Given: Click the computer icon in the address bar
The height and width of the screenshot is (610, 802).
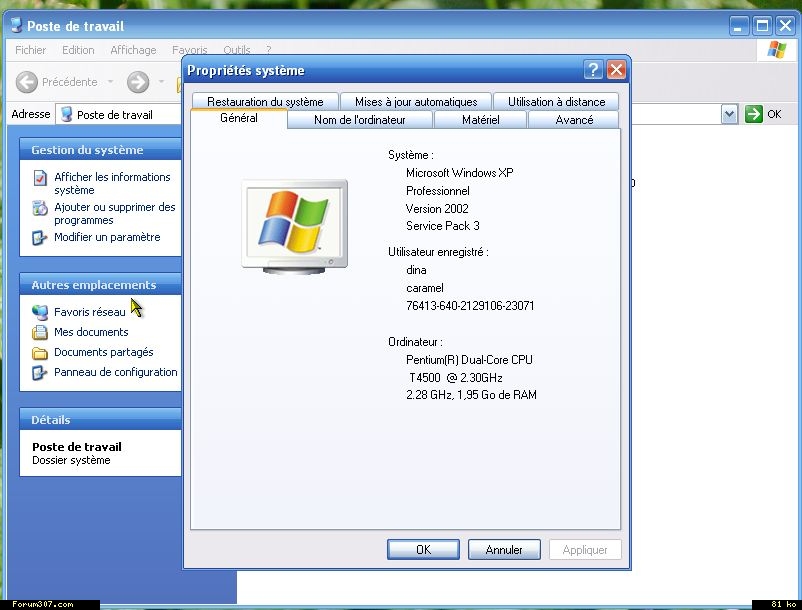Looking at the screenshot, I should 66,115.
